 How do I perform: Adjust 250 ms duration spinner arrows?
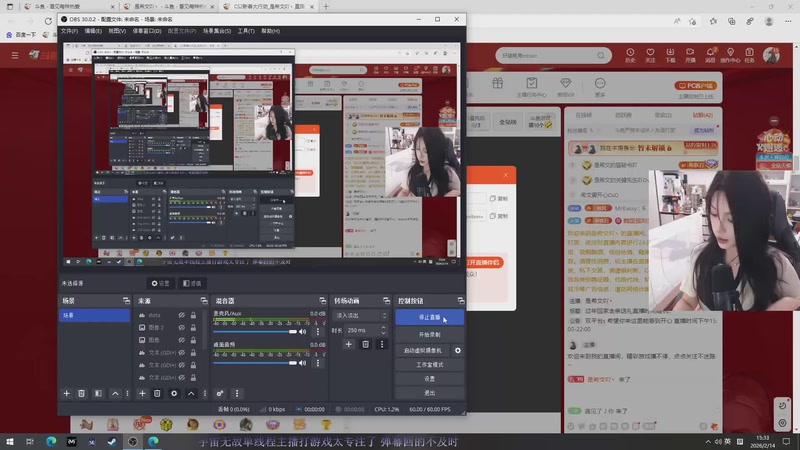(384, 330)
